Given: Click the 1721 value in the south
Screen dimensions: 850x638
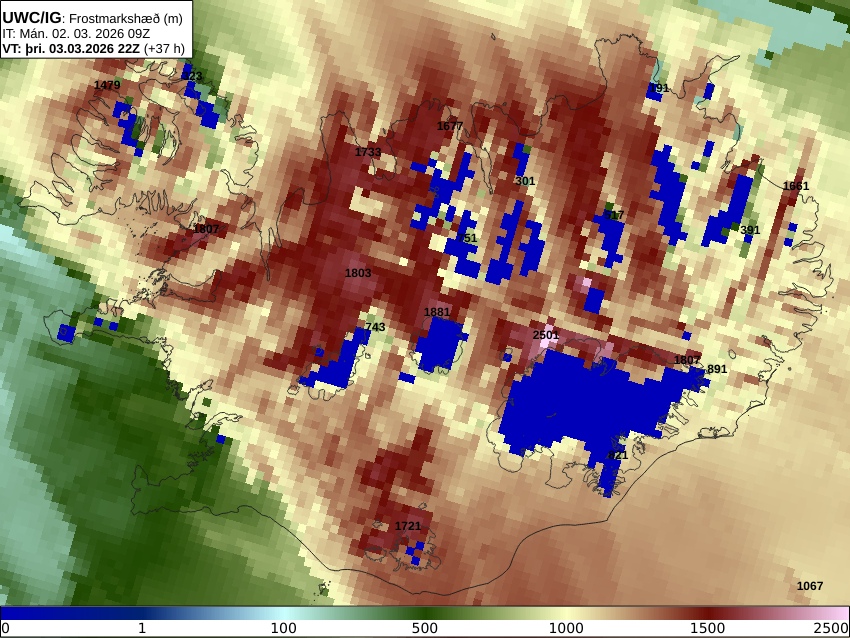Looking at the screenshot, I should coord(408,526).
